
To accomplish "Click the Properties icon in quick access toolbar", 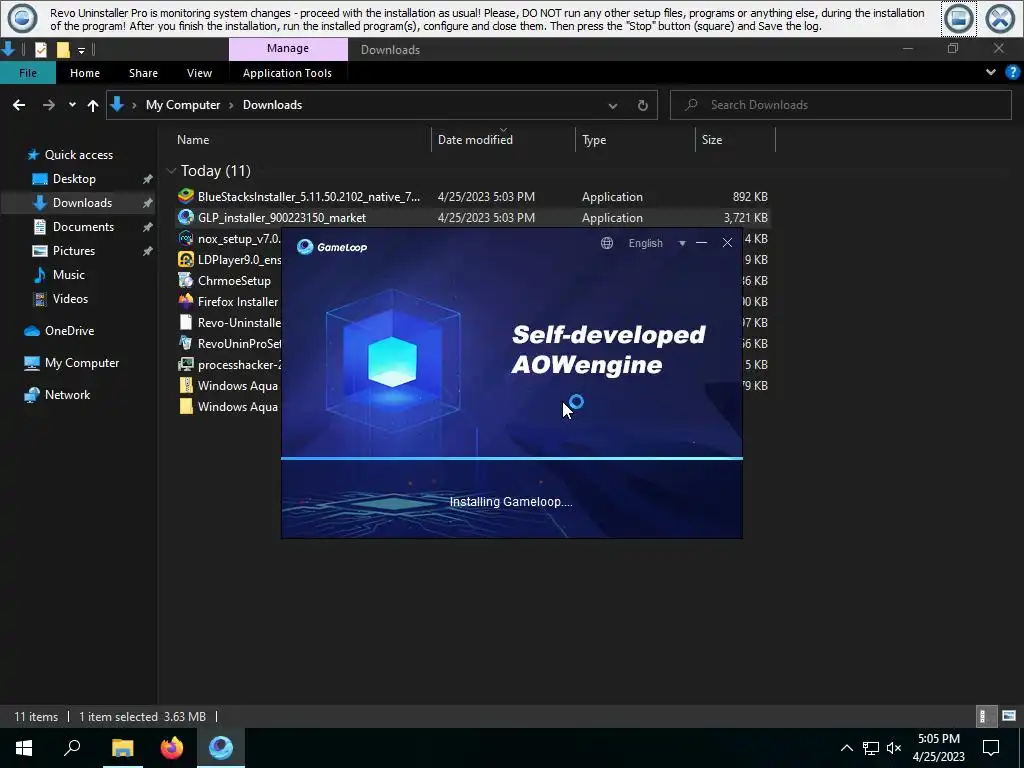I will (x=40, y=50).
